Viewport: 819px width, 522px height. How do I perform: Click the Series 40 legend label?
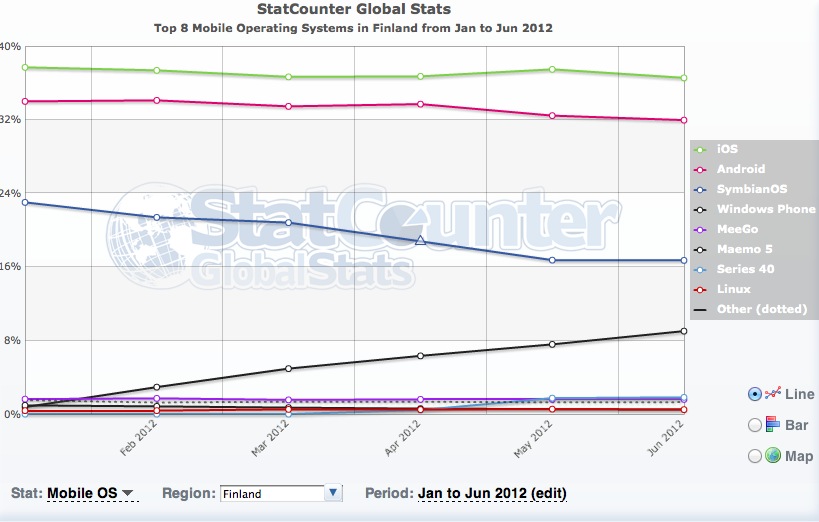[745, 269]
